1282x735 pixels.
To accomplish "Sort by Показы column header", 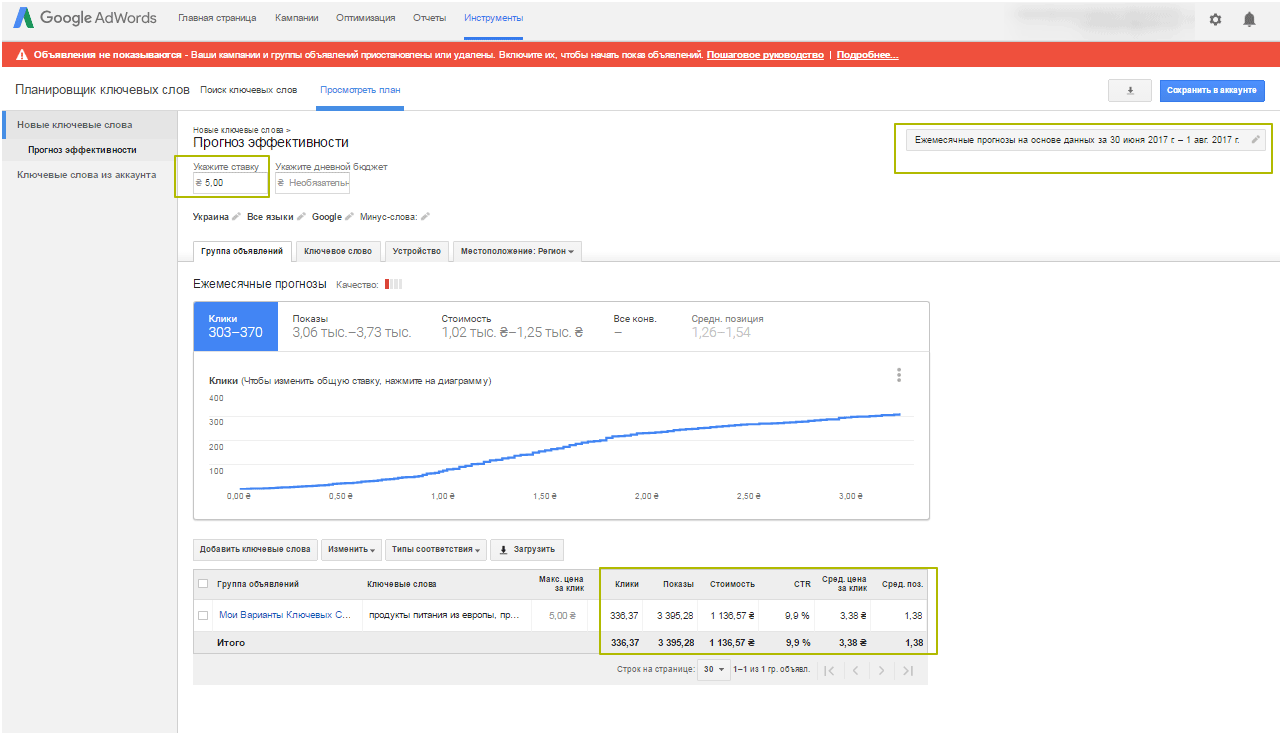I will [678, 584].
